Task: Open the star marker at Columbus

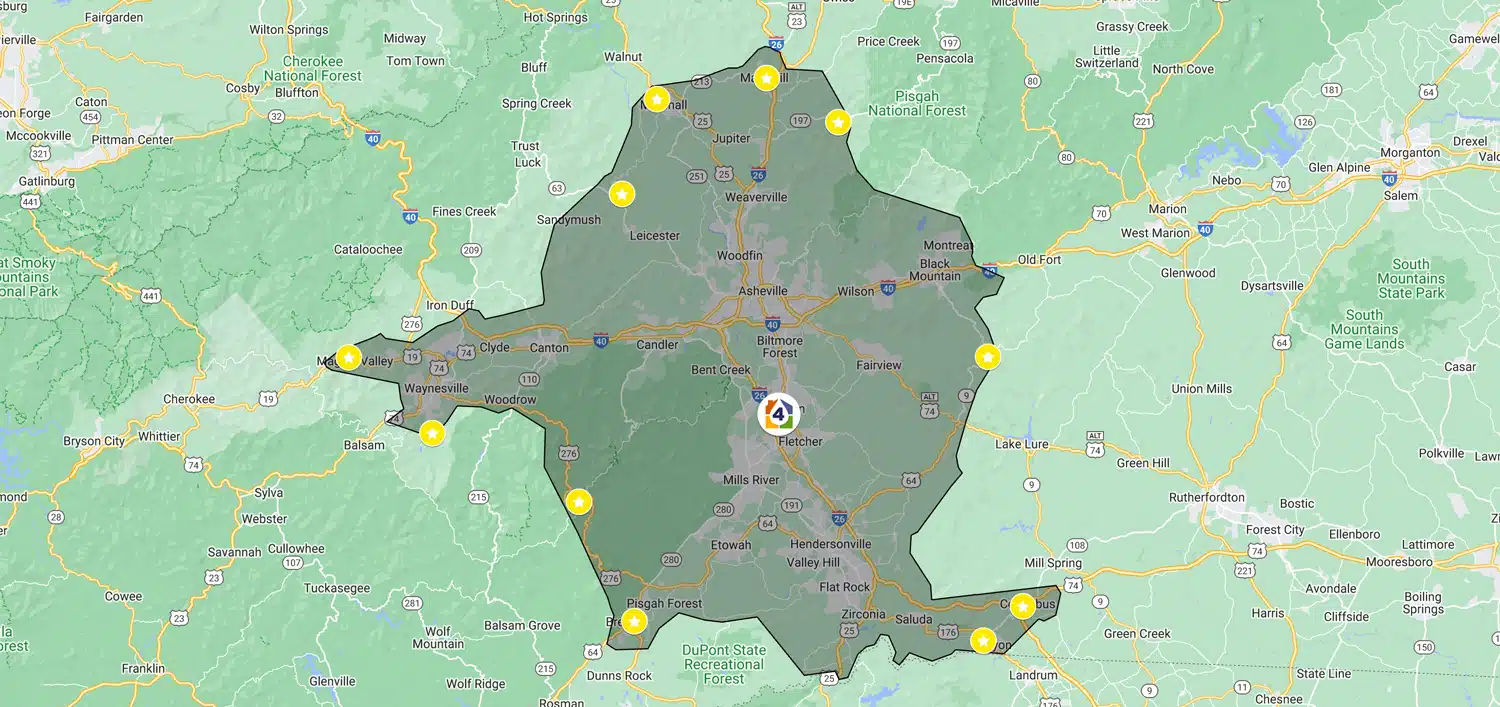Action: [x=1022, y=606]
